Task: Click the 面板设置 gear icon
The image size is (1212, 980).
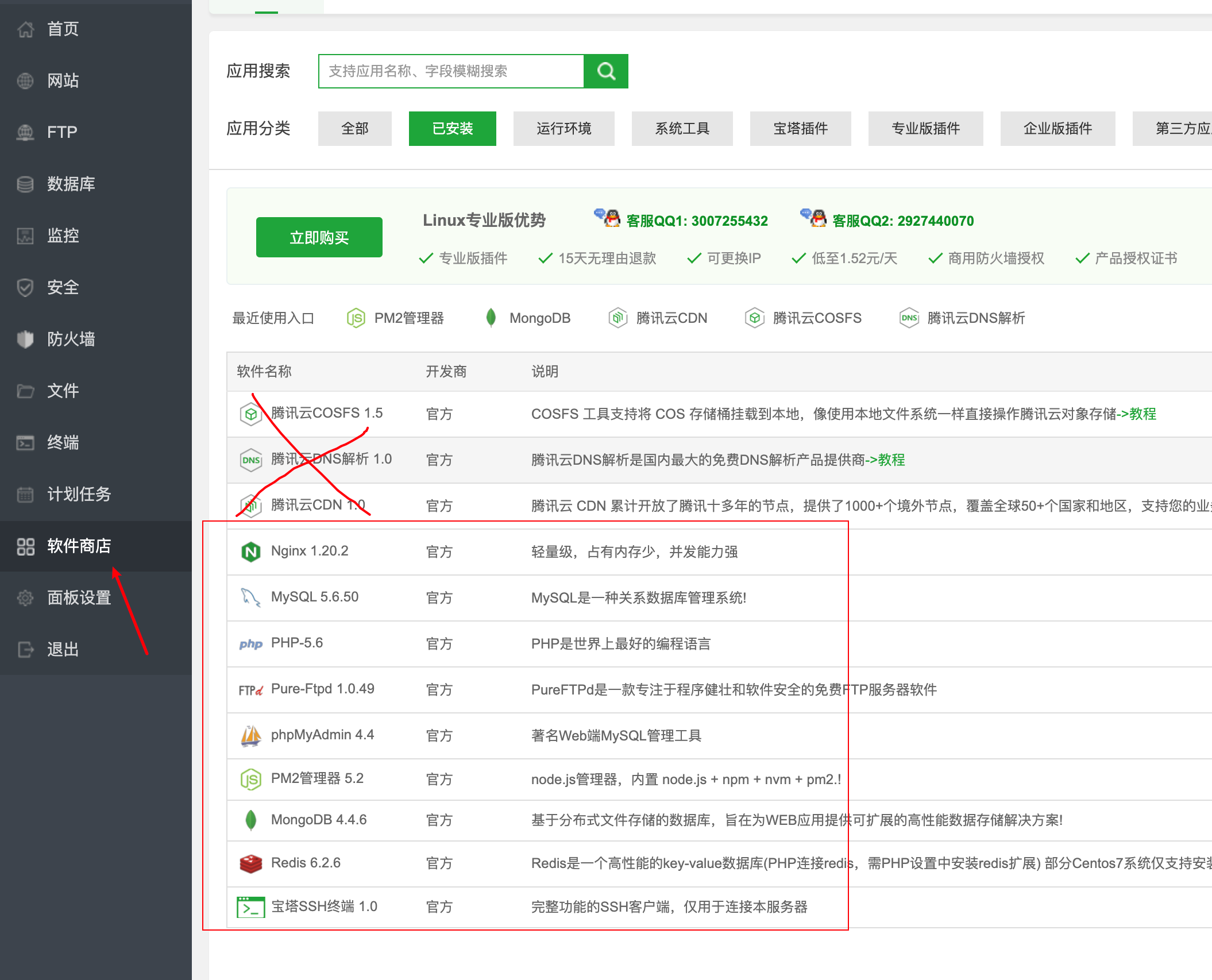Action: 25,598
